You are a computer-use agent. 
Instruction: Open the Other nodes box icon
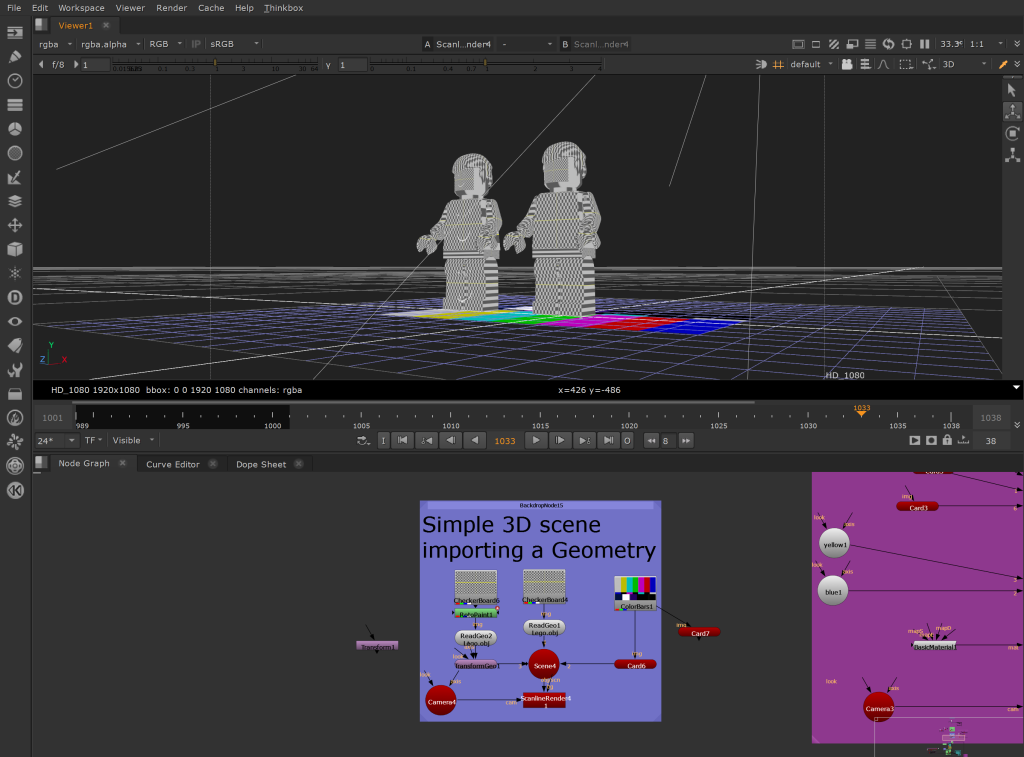14,394
